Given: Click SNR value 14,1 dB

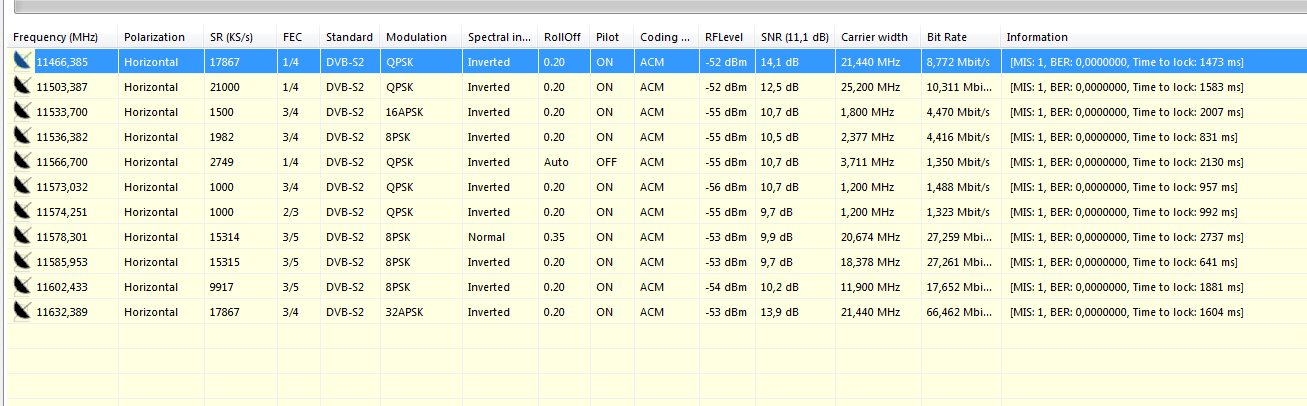Looking at the screenshot, I should [x=776, y=62].
